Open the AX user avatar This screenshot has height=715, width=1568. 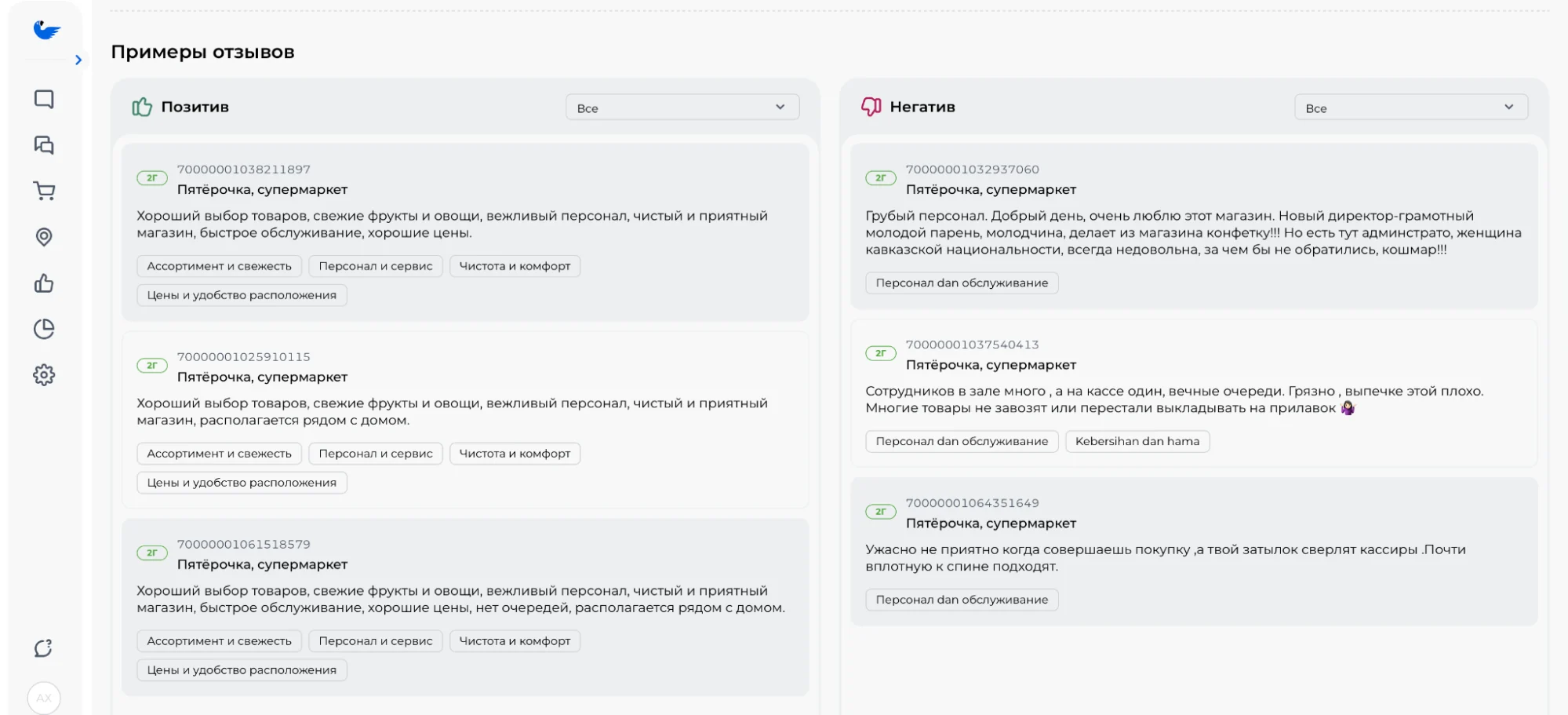click(44, 698)
